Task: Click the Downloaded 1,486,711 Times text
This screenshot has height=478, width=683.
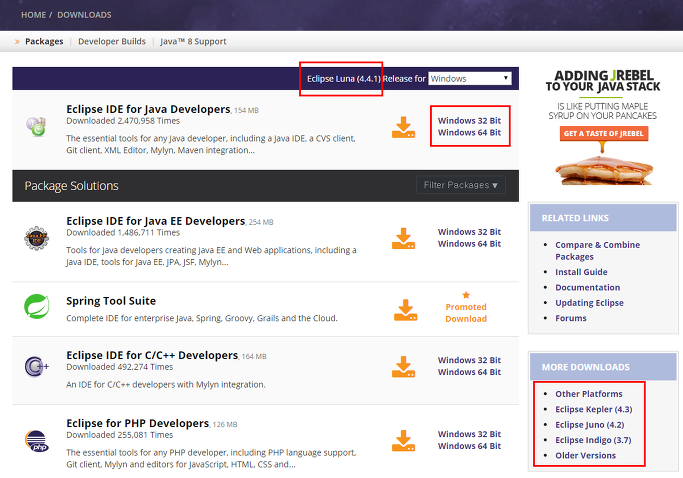Action: 123,233
